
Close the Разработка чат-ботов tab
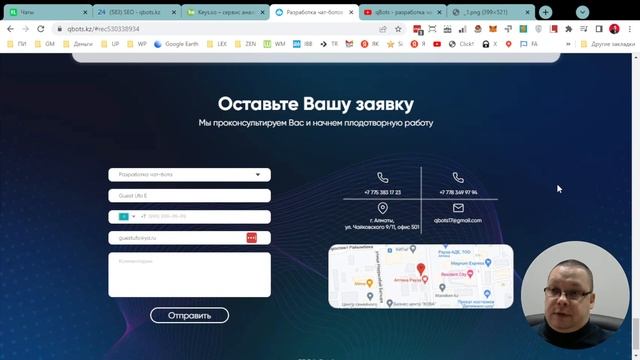[x=351, y=12]
